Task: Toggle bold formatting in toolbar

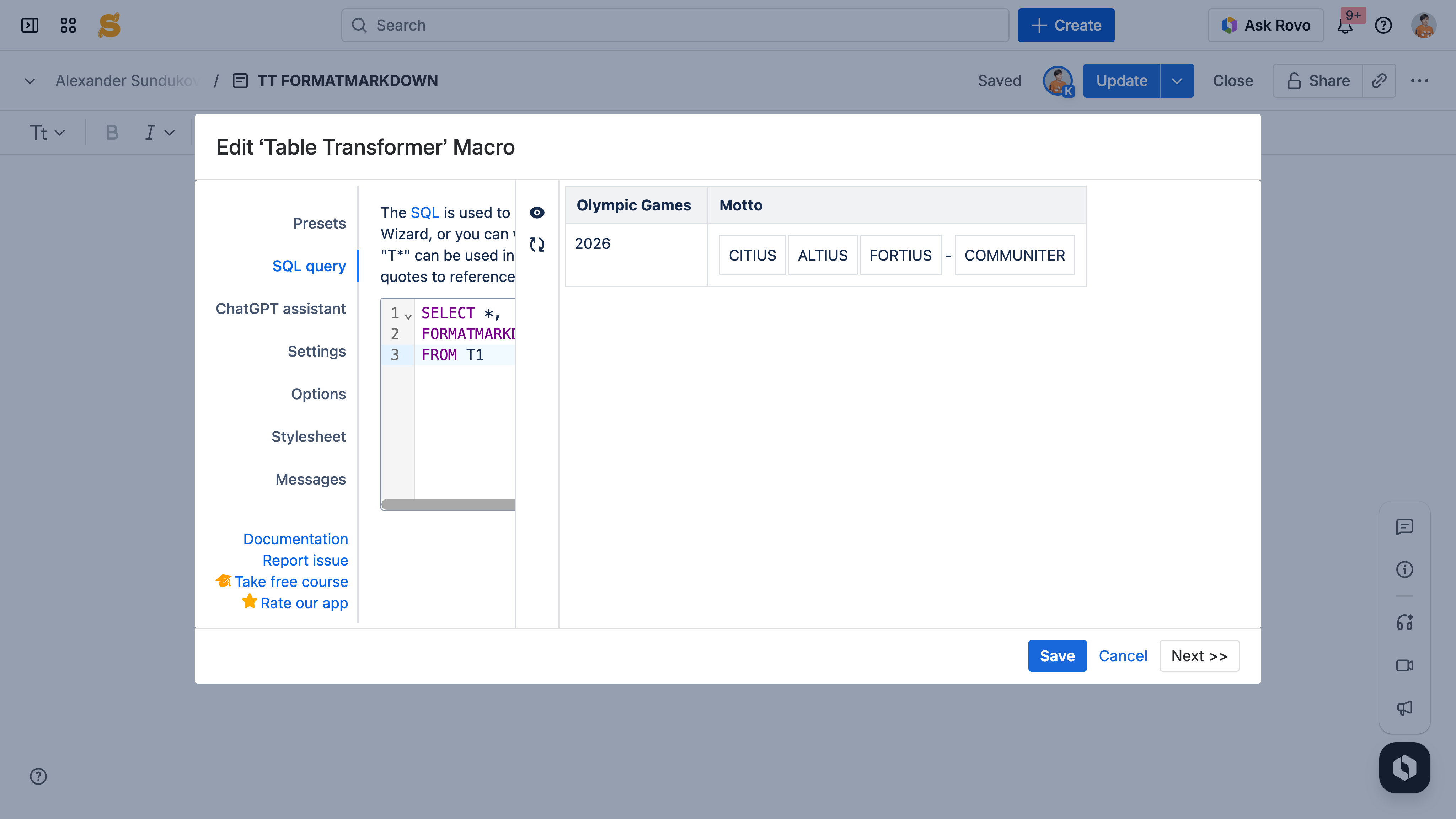Action: [112, 133]
